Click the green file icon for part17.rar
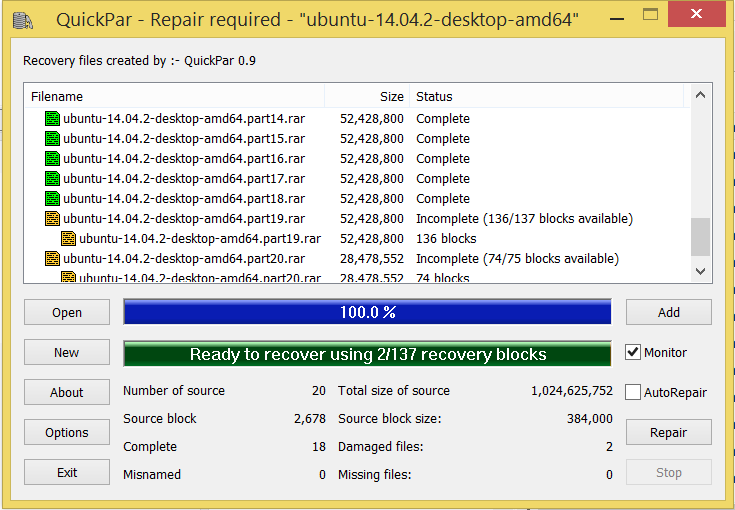 pyautogui.click(x=52, y=179)
